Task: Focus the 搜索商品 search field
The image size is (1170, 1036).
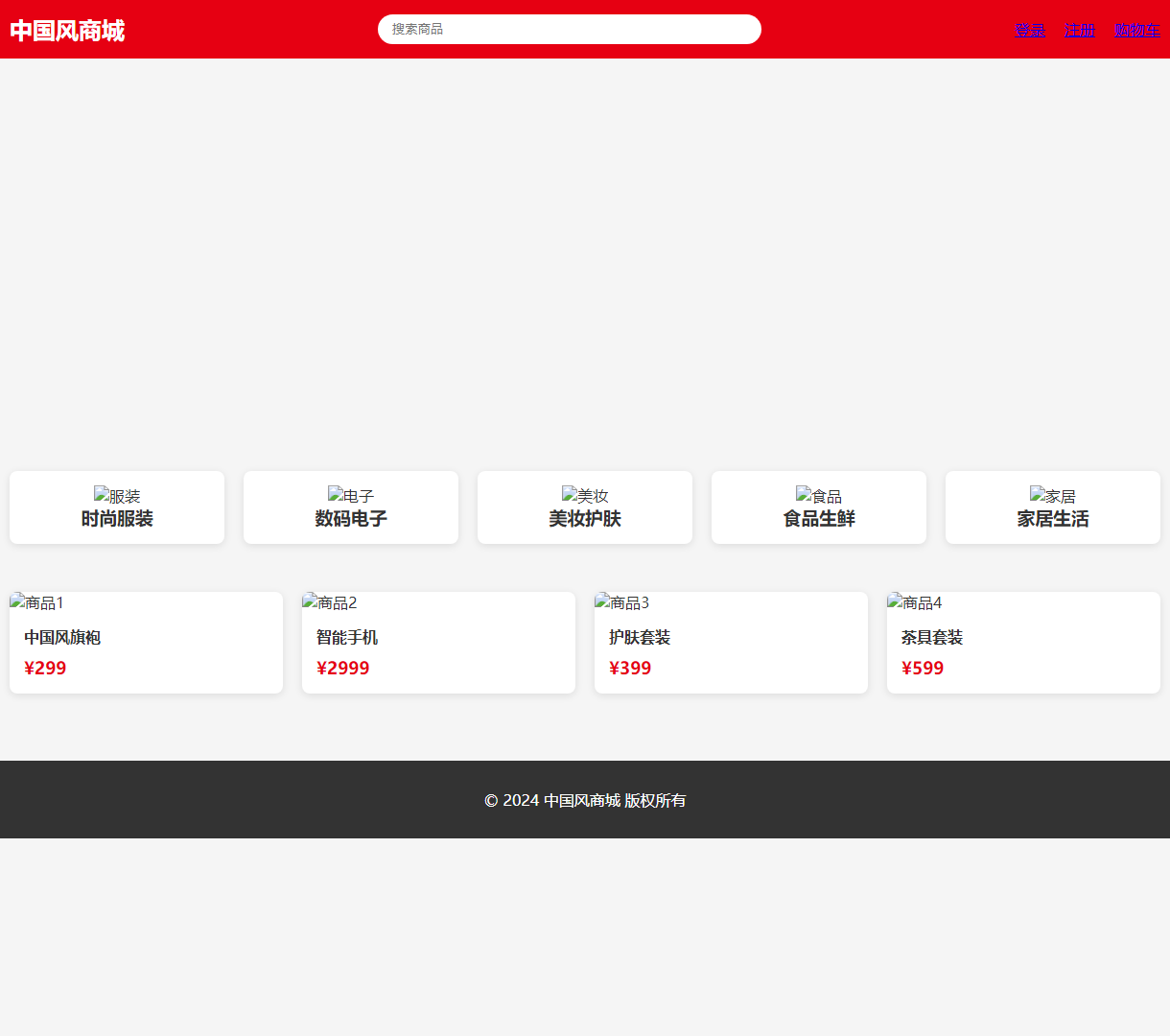Action: point(569,30)
